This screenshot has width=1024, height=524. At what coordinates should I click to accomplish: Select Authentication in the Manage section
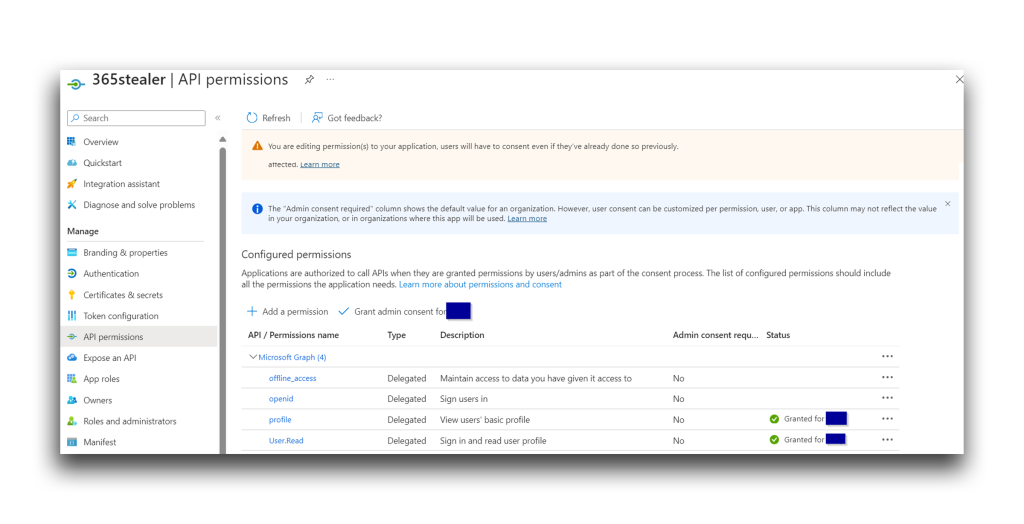point(111,274)
